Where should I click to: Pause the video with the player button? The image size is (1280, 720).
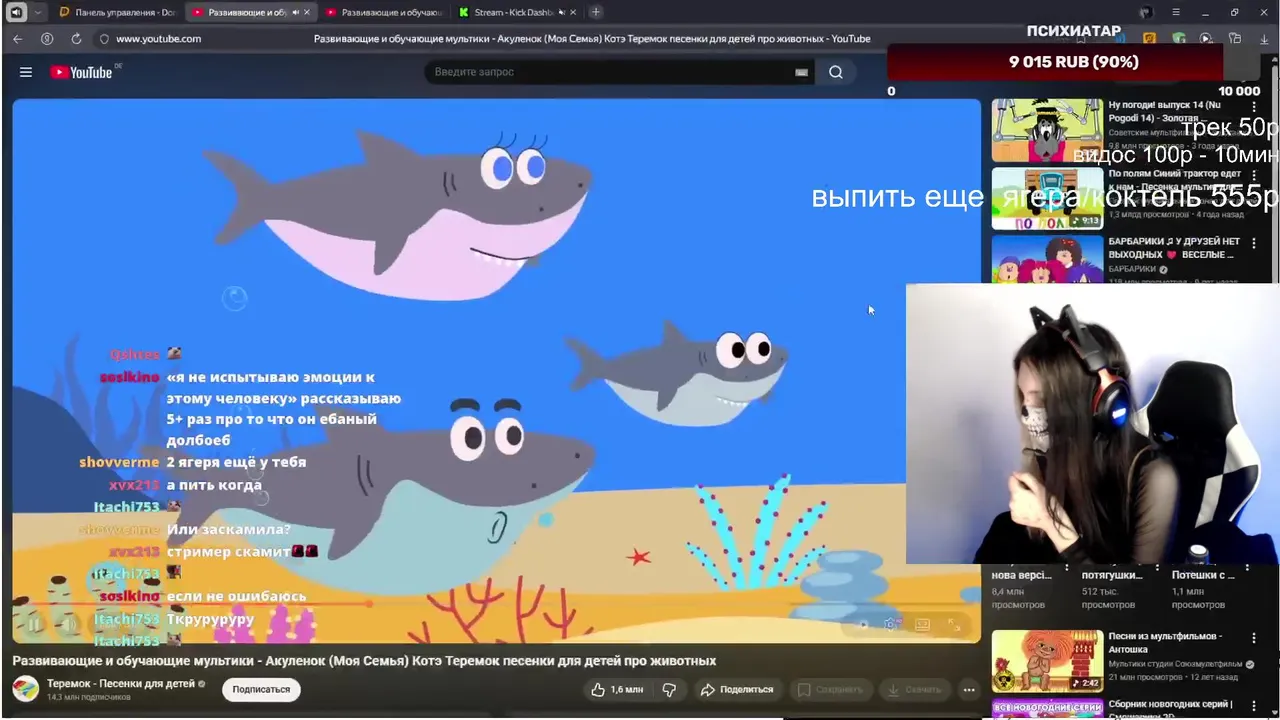click(x=34, y=625)
